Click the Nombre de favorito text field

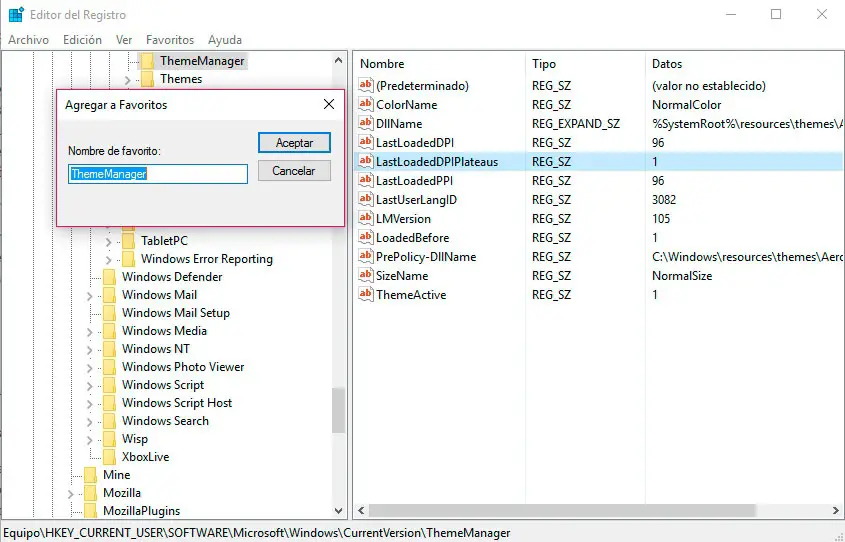tap(158, 174)
